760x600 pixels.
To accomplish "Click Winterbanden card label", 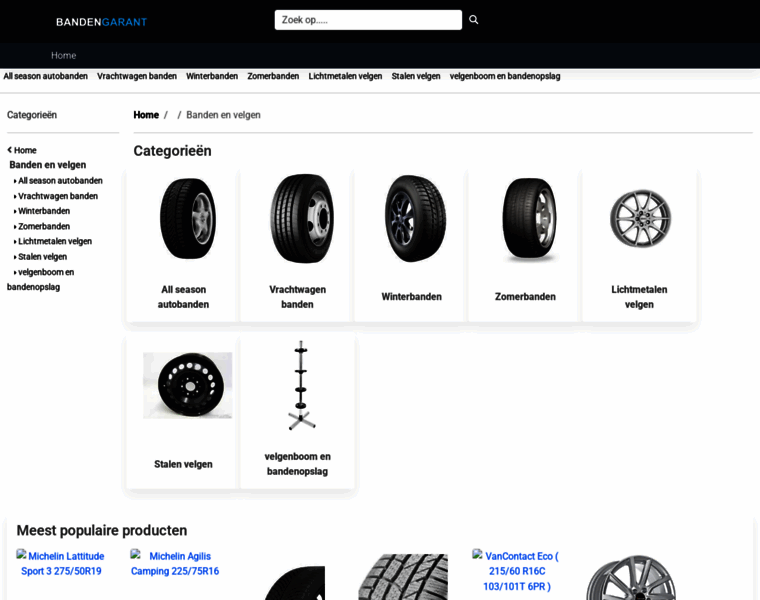I will coord(412,297).
